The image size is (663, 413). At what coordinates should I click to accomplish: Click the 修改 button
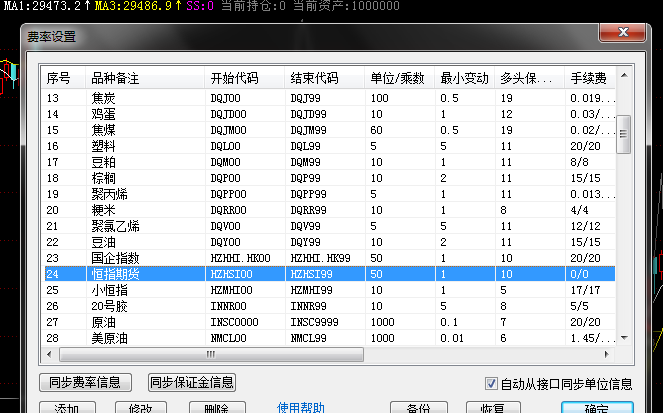(141, 408)
